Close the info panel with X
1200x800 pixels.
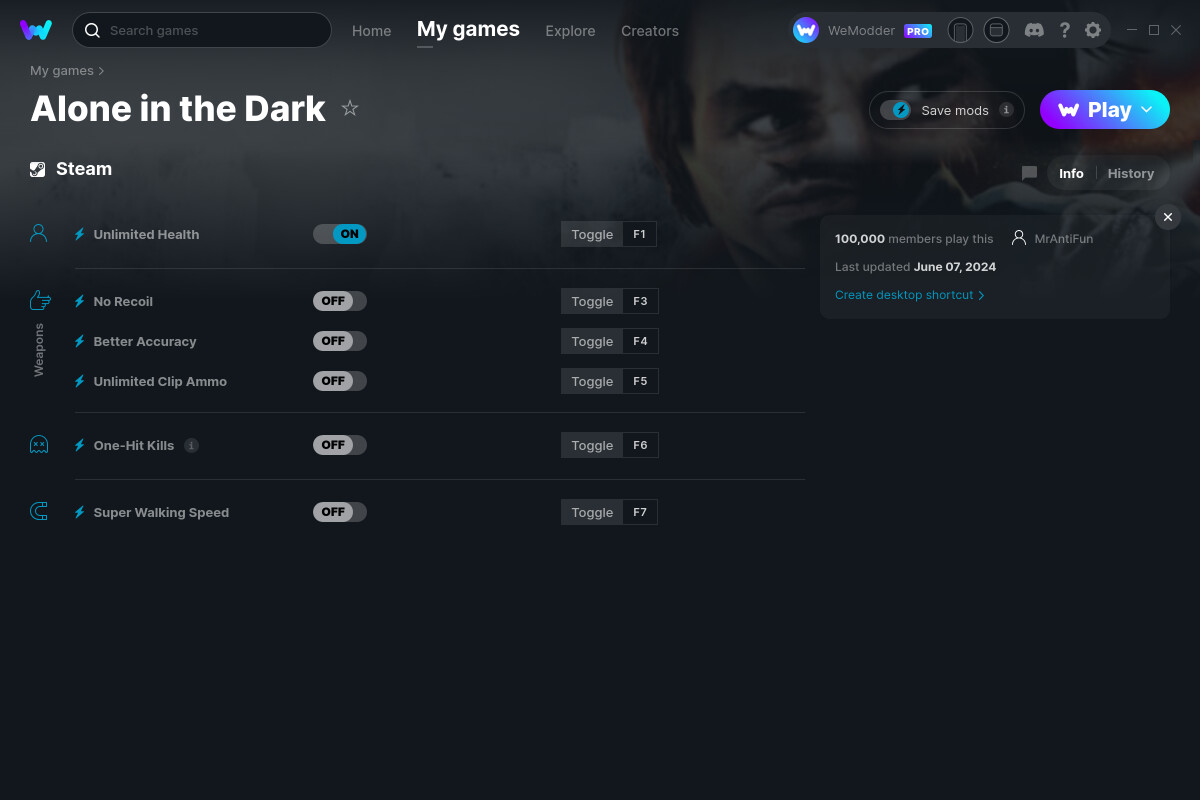[x=1167, y=217]
